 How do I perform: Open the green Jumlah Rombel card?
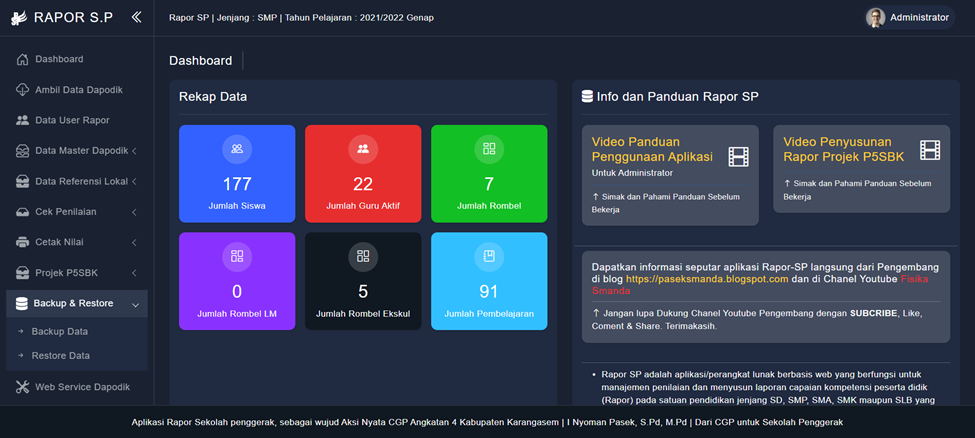coord(489,174)
